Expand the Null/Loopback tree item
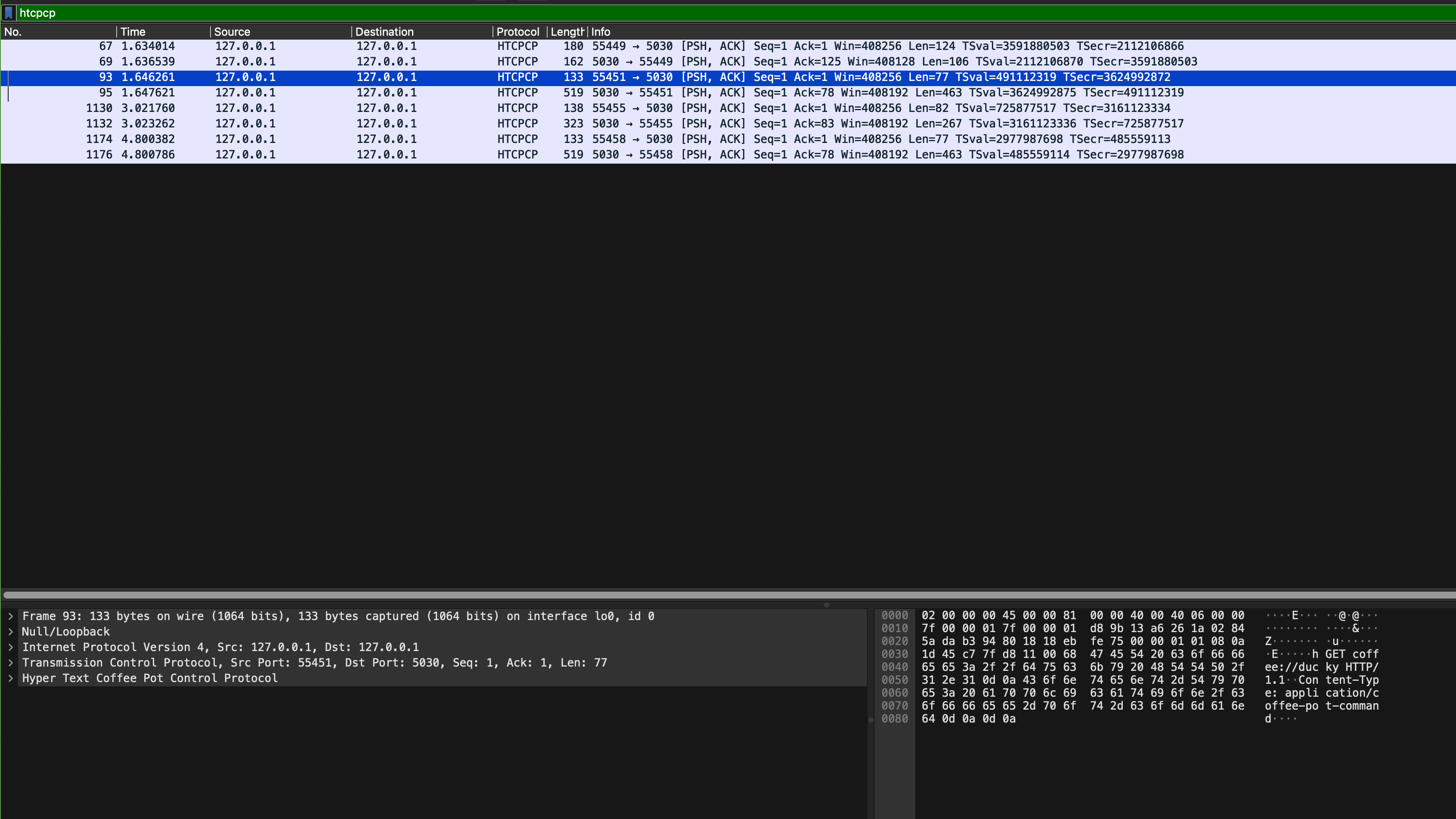This screenshot has width=1456, height=819. pyautogui.click(x=10, y=631)
